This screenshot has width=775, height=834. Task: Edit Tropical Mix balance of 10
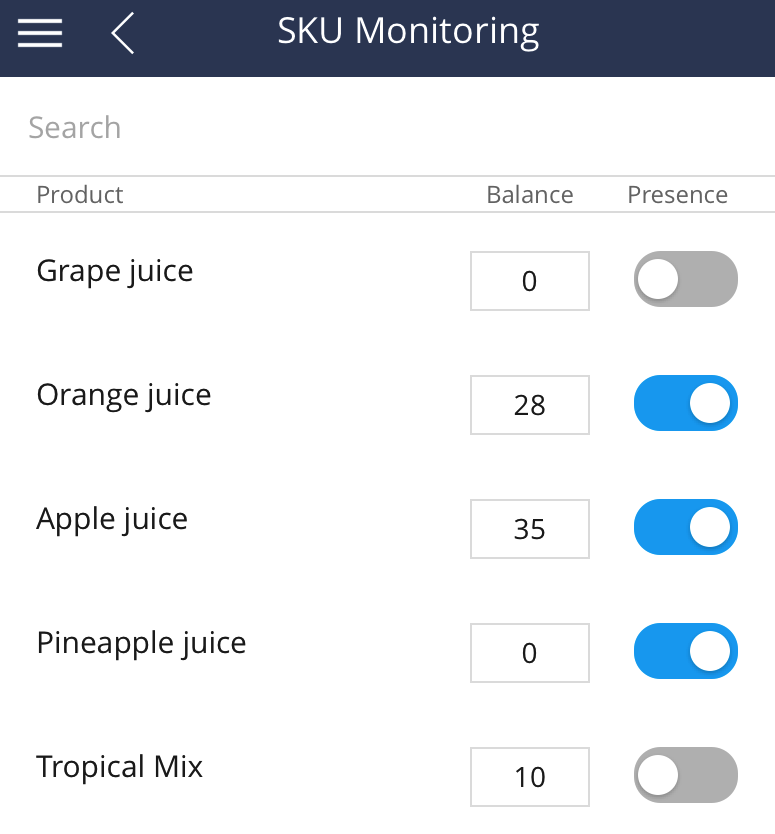tap(530, 777)
